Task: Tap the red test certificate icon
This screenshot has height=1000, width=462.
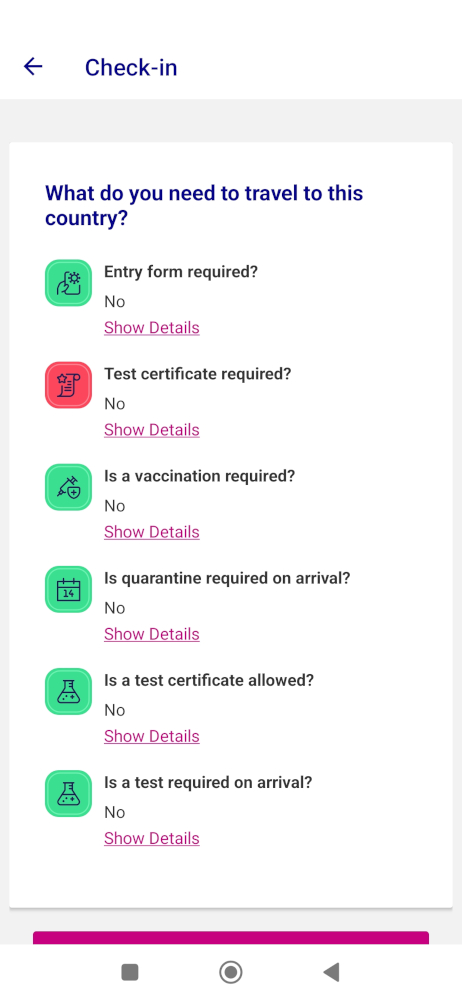Action: [68, 385]
